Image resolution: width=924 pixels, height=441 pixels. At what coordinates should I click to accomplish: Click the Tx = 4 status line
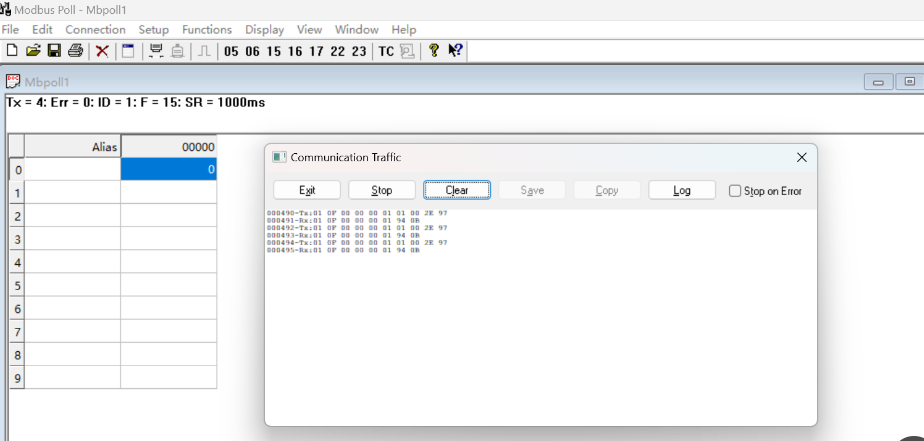coord(136,103)
